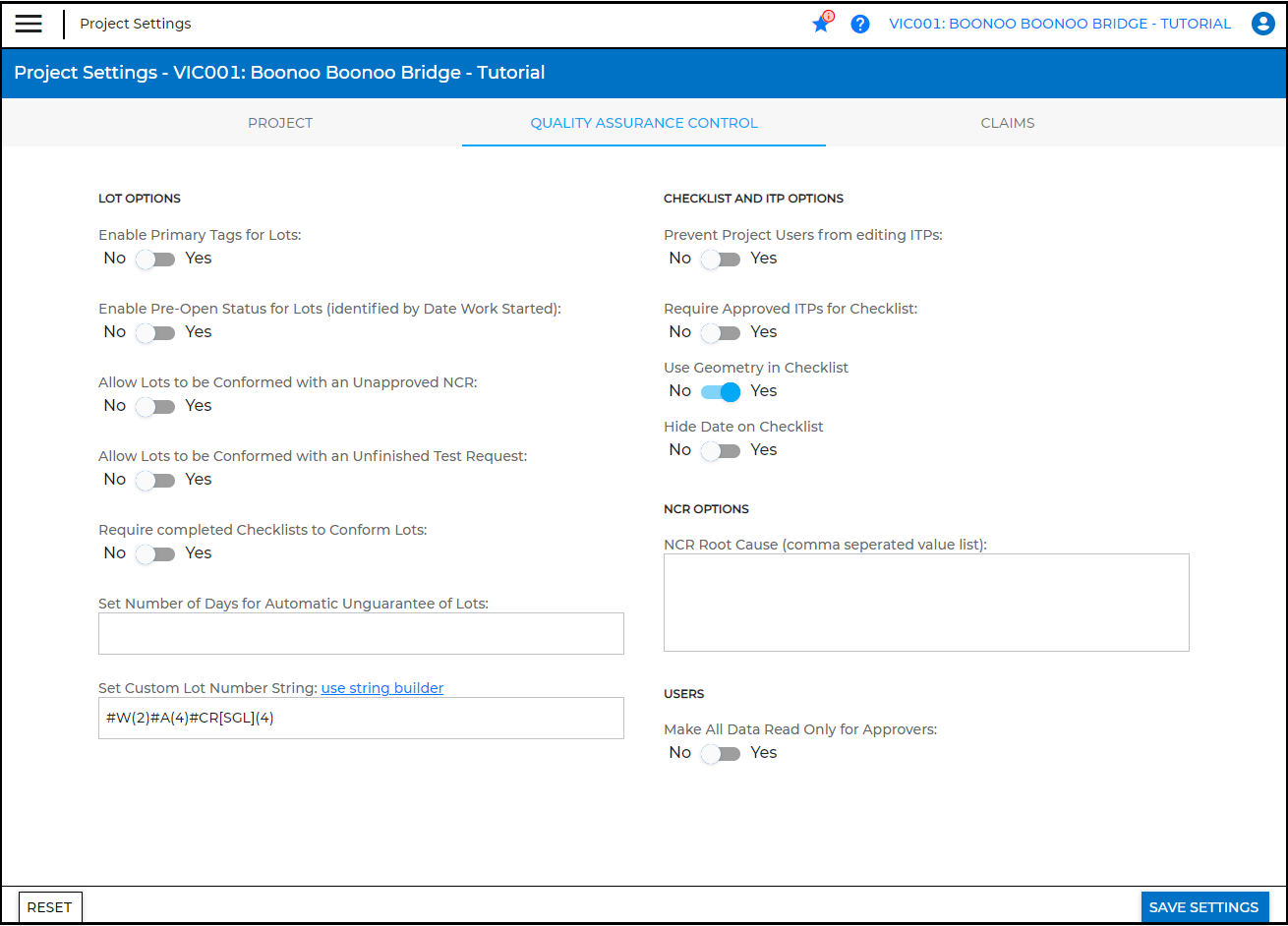Toggle Enable Pre-Open Status for Lots
Viewport: 1288px width, 926px height.
[x=155, y=333]
